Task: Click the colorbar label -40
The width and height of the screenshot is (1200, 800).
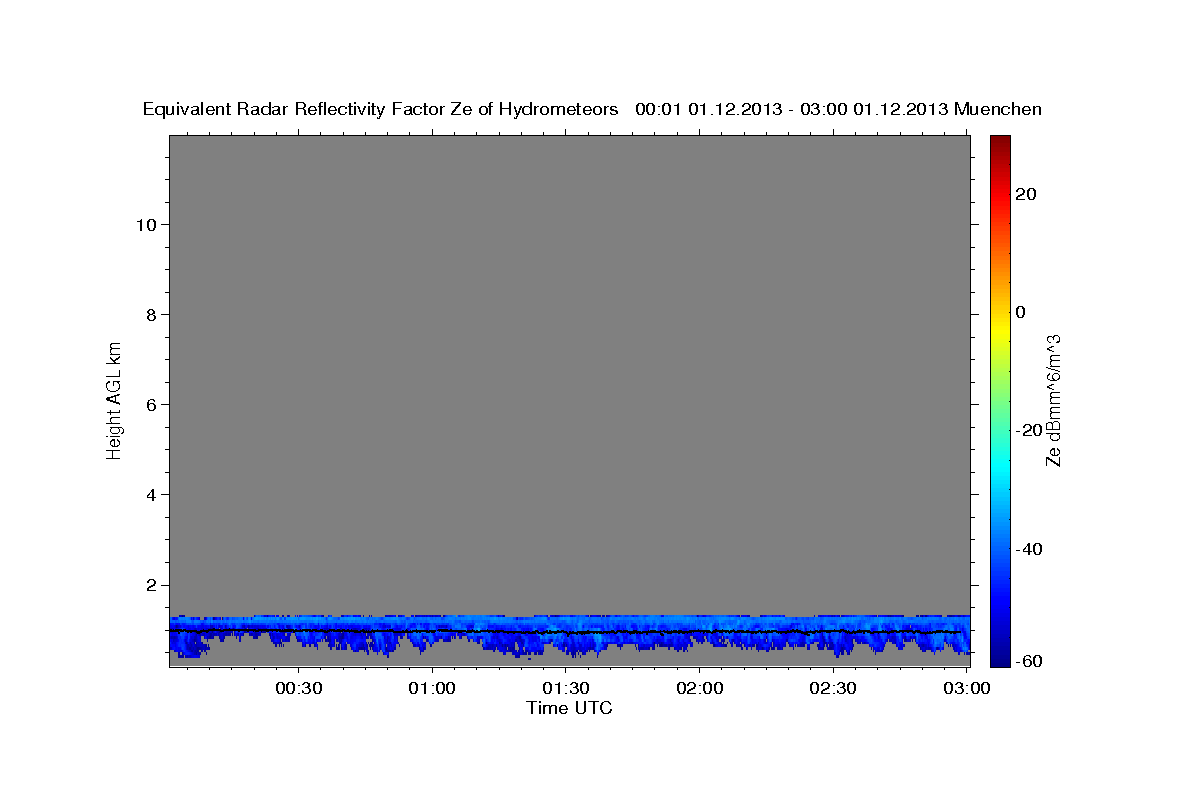Action: pyautogui.click(x=1029, y=549)
